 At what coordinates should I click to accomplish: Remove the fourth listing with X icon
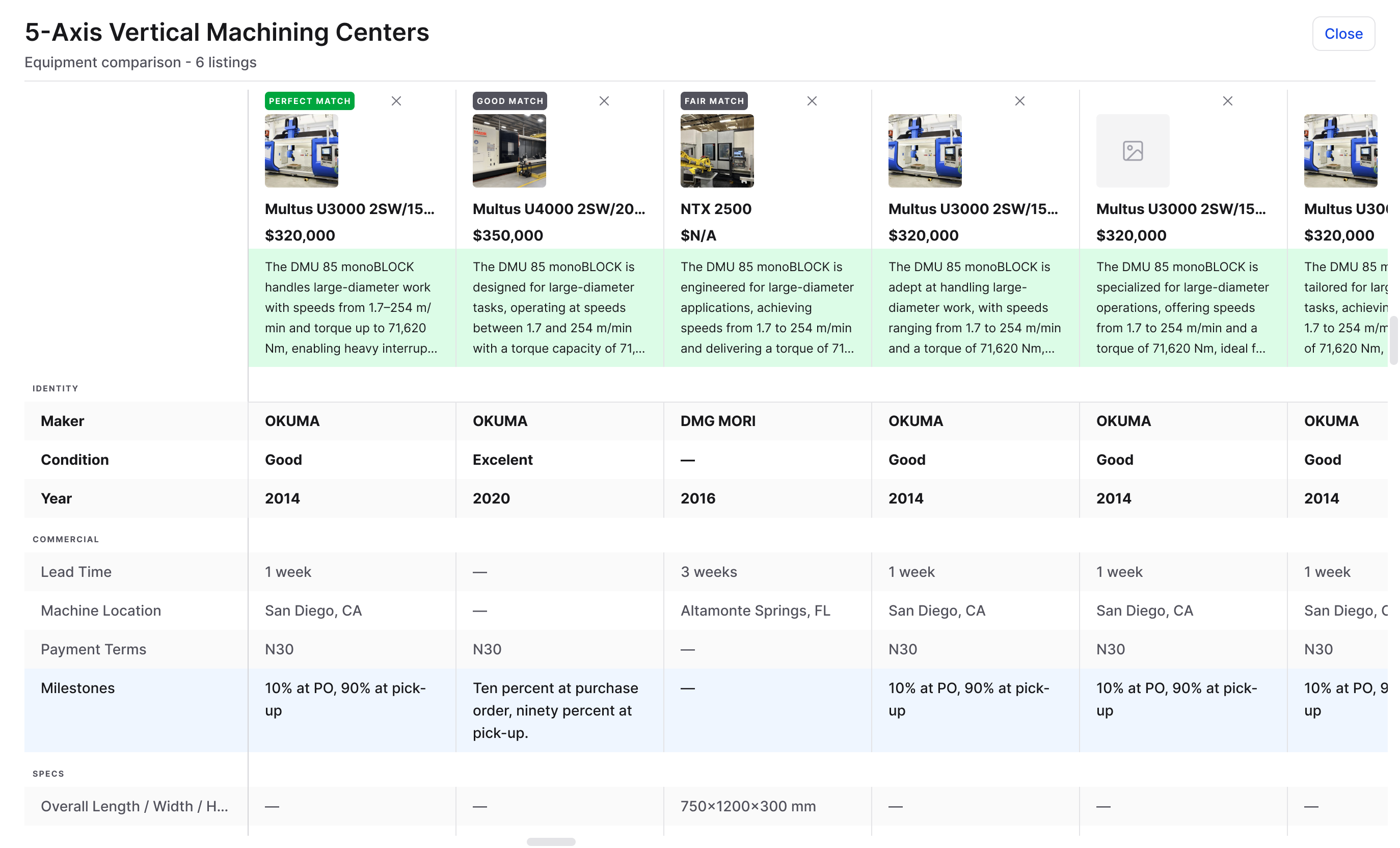(1020, 101)
